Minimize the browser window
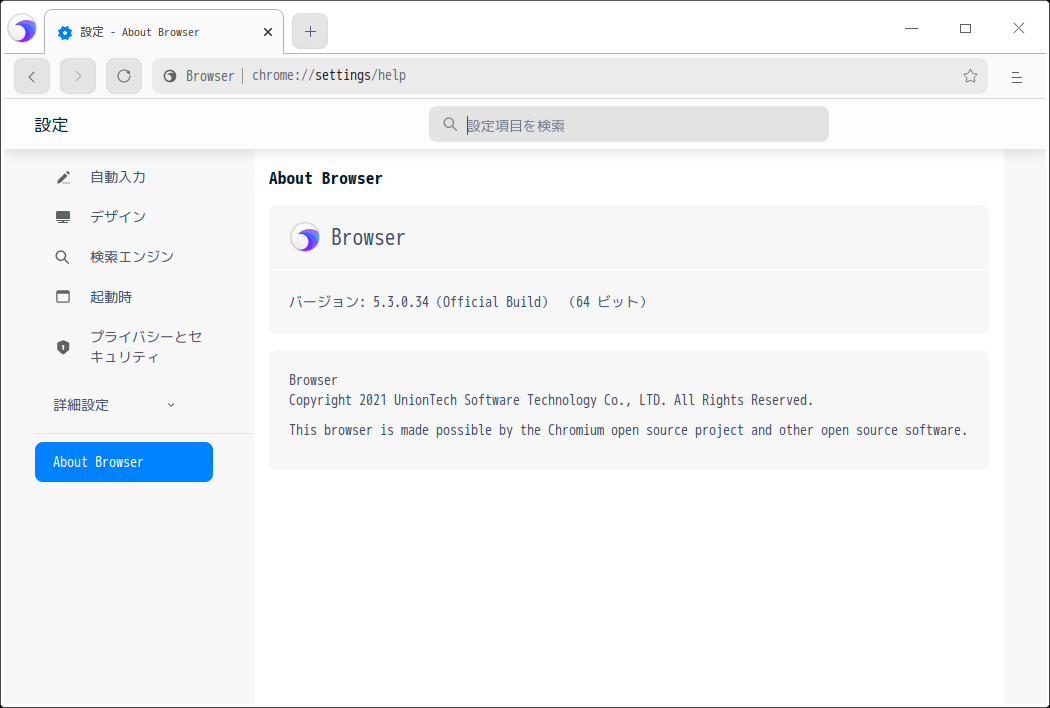 point(911,29)
